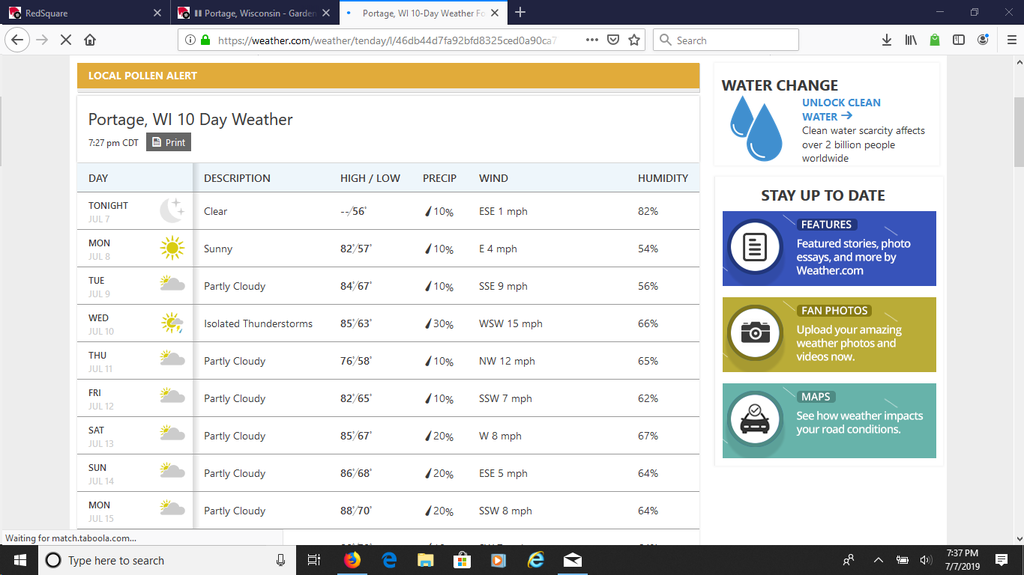Close the RedSquare tab

157,12
